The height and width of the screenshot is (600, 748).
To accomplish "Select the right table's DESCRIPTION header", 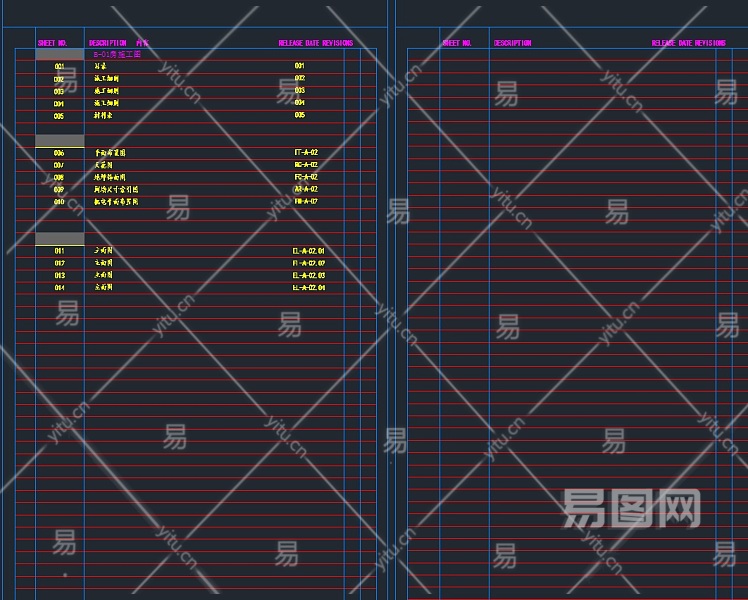I will click(512, 43).
